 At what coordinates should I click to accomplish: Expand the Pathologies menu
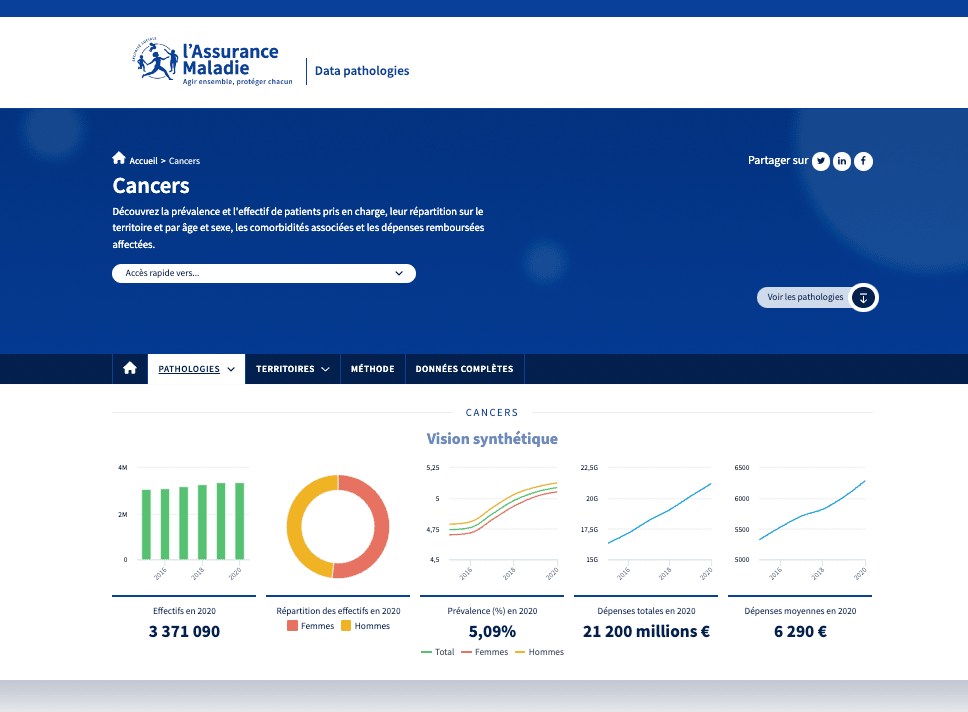[x=196, y=369]
